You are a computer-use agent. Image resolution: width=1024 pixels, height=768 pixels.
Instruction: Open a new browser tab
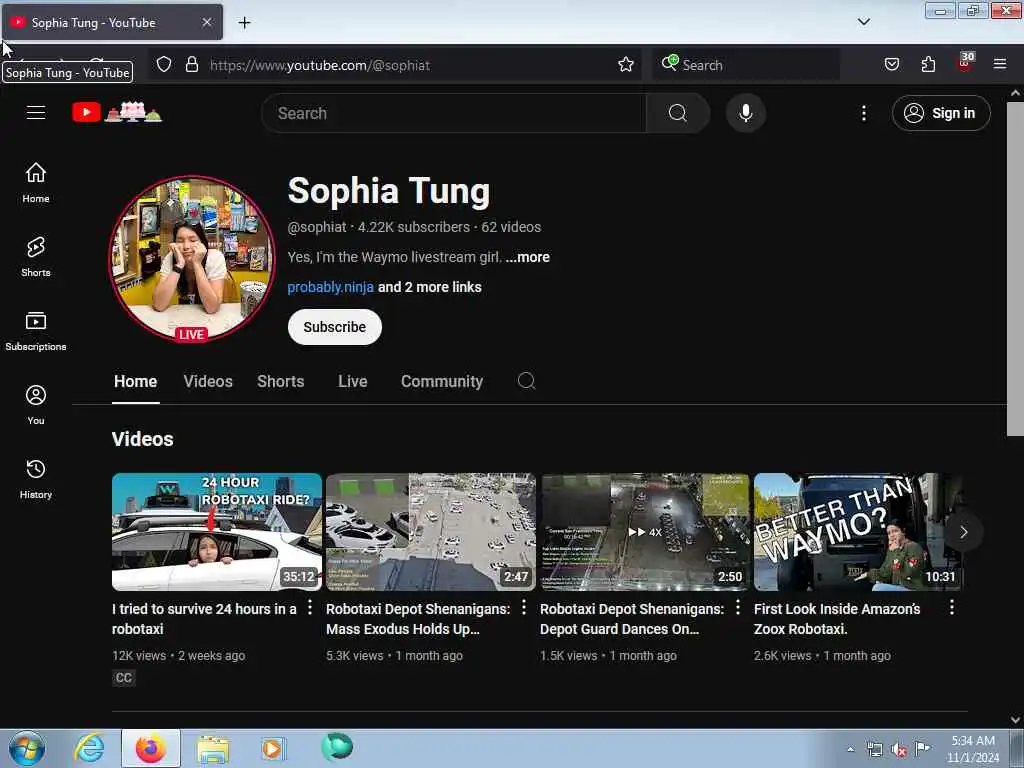tap(244, 22)
